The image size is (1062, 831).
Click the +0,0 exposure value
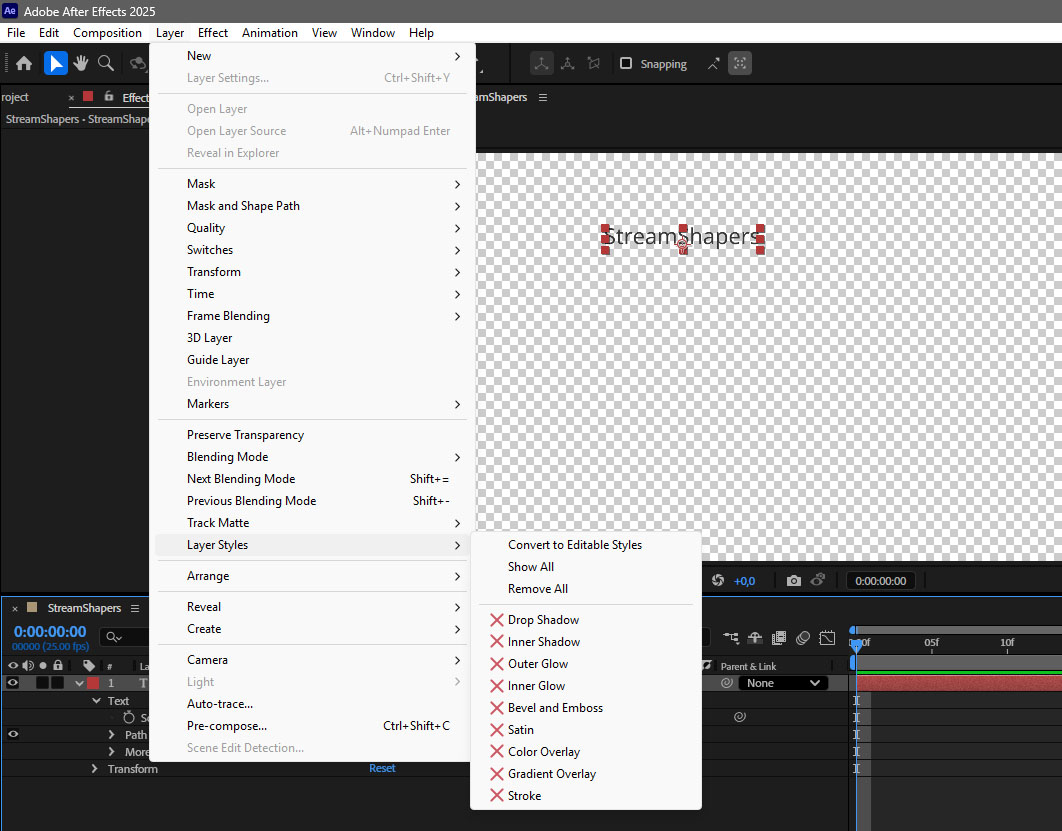(x=744, y=581)
